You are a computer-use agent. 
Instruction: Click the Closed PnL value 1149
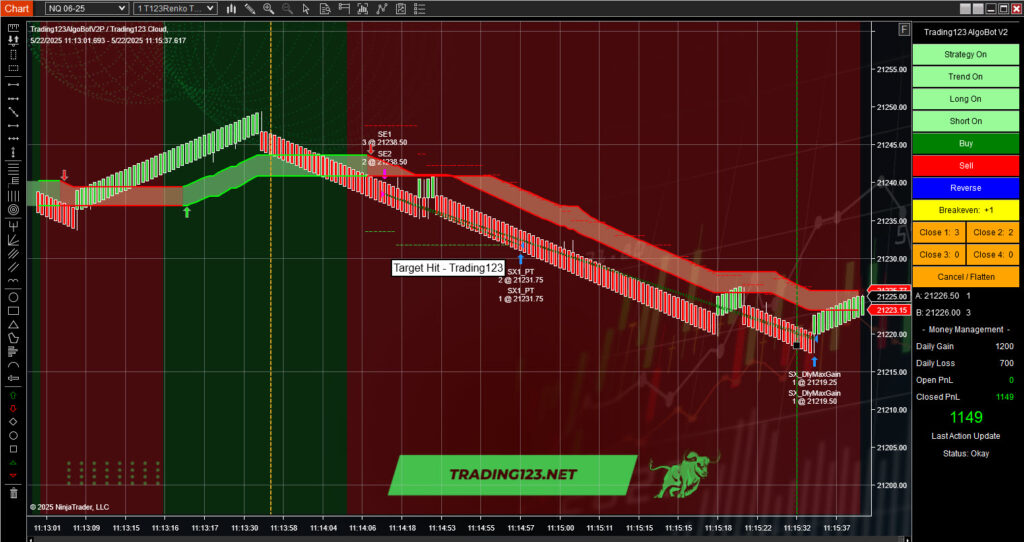tap(1004, 397)
